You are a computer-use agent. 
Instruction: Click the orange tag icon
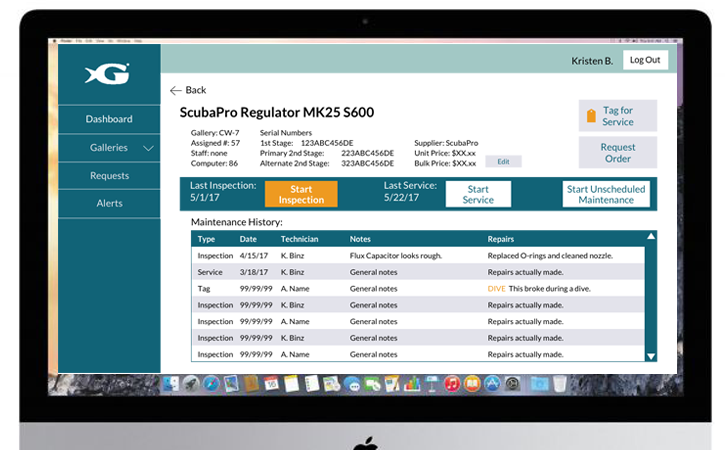[591, 116]
